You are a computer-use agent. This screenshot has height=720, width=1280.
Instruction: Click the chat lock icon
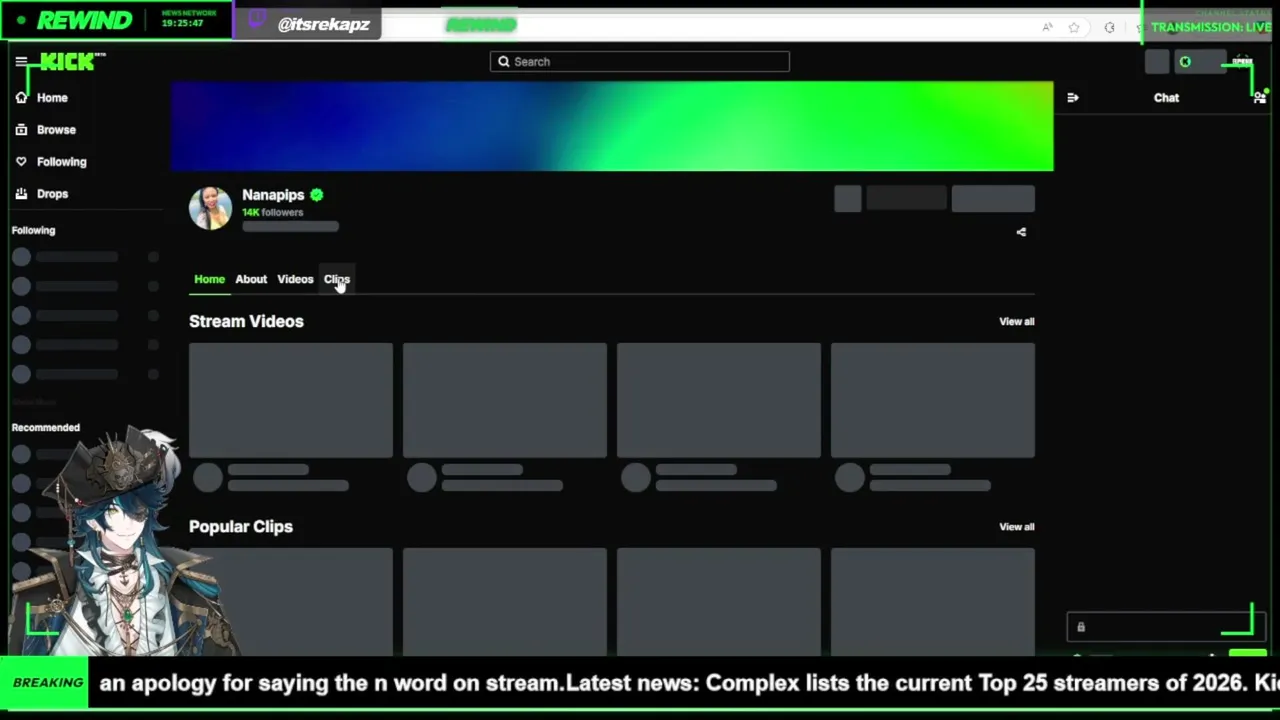click(x=1081, y=627)
